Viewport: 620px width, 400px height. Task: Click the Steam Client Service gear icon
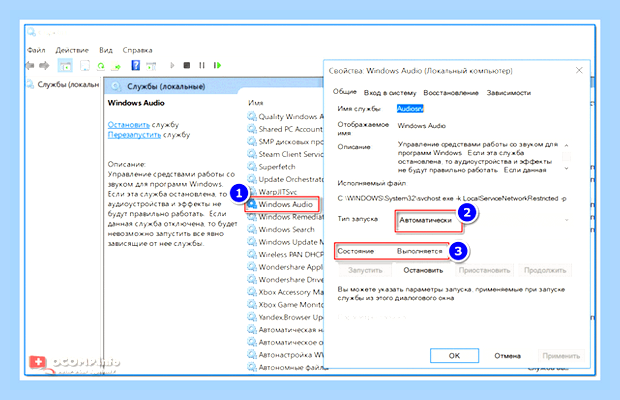click(x=252, y=154)
